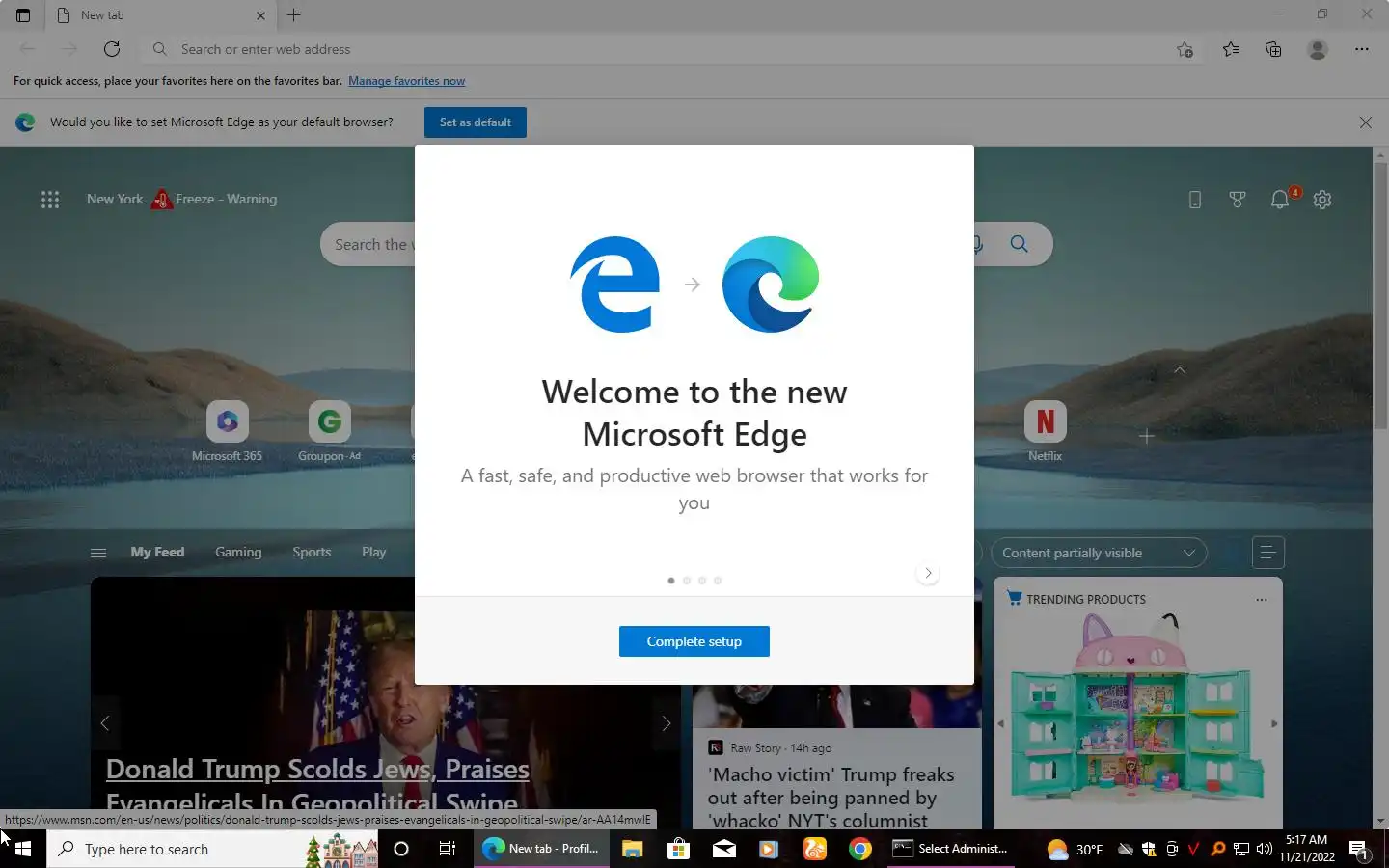Screen dimensions: 1389x868
Task: Open Microsoft Store from taskbar
Action: point(679,849)
